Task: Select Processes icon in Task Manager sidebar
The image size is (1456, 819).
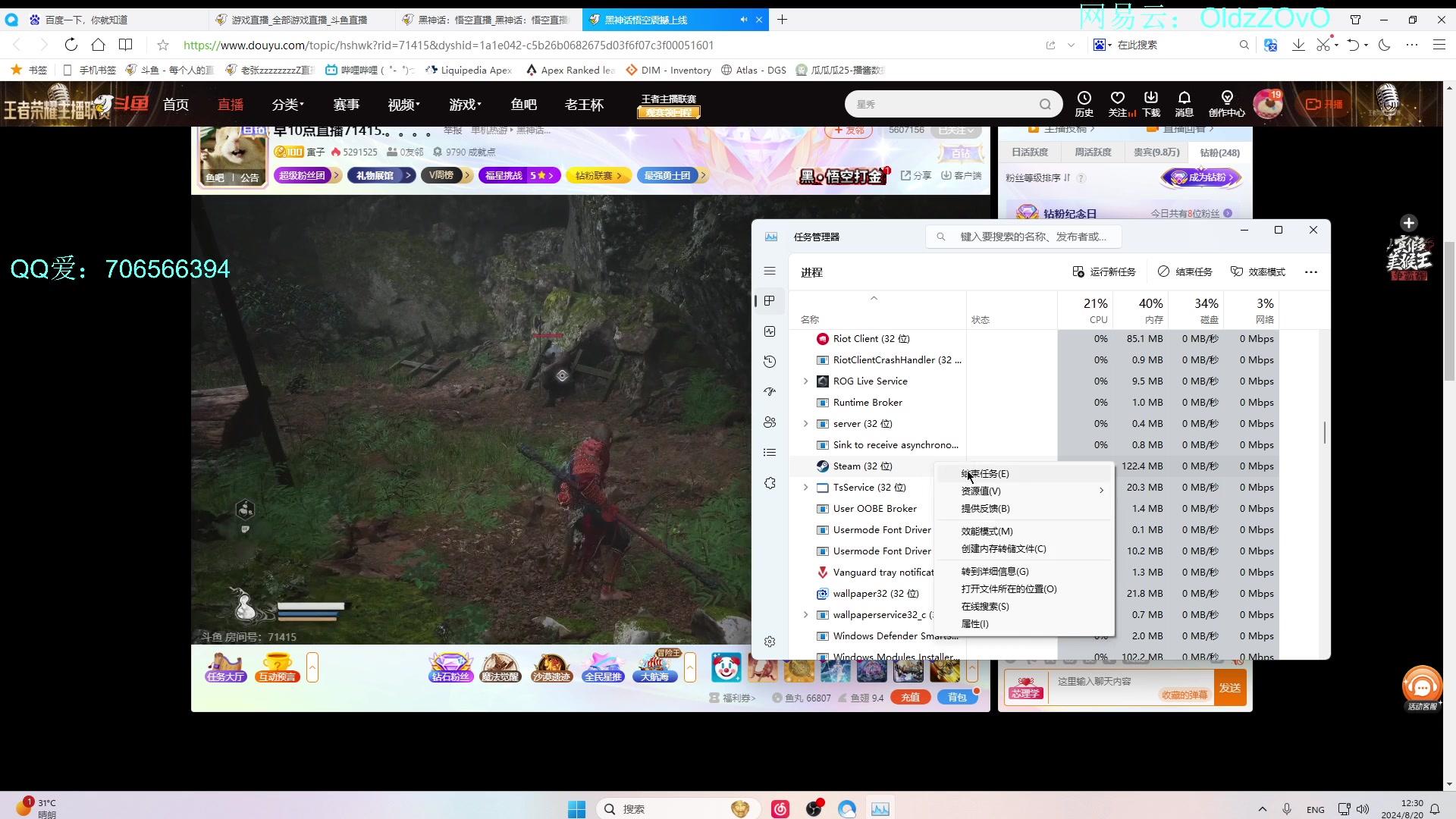Action: pyautogui.click(x=770, y=301)
